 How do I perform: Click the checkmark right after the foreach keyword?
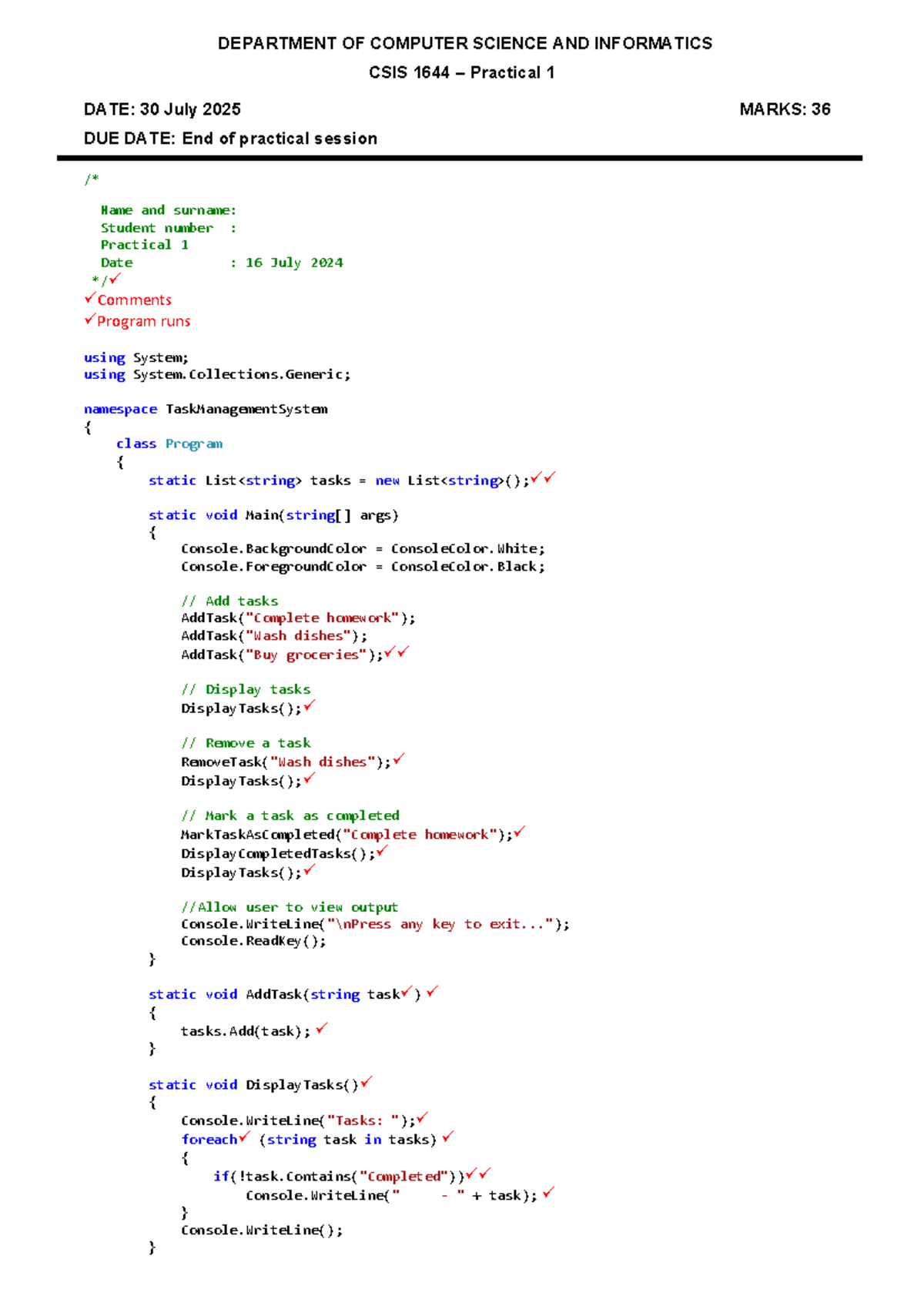pyautogui.click(x=244, y=1137)
